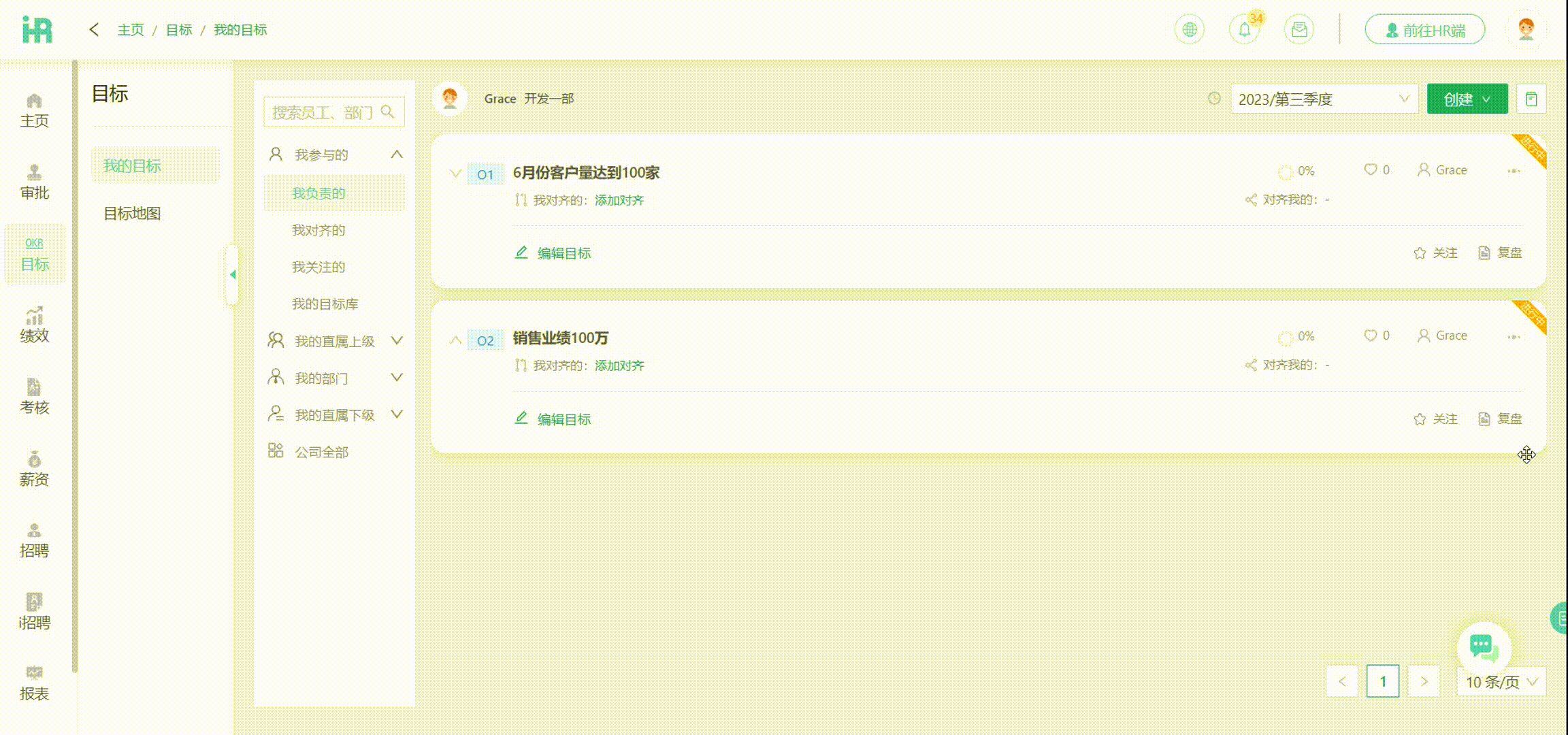
Task: Open the 2023/第三季度 period dropdown
Action: 1324,99
